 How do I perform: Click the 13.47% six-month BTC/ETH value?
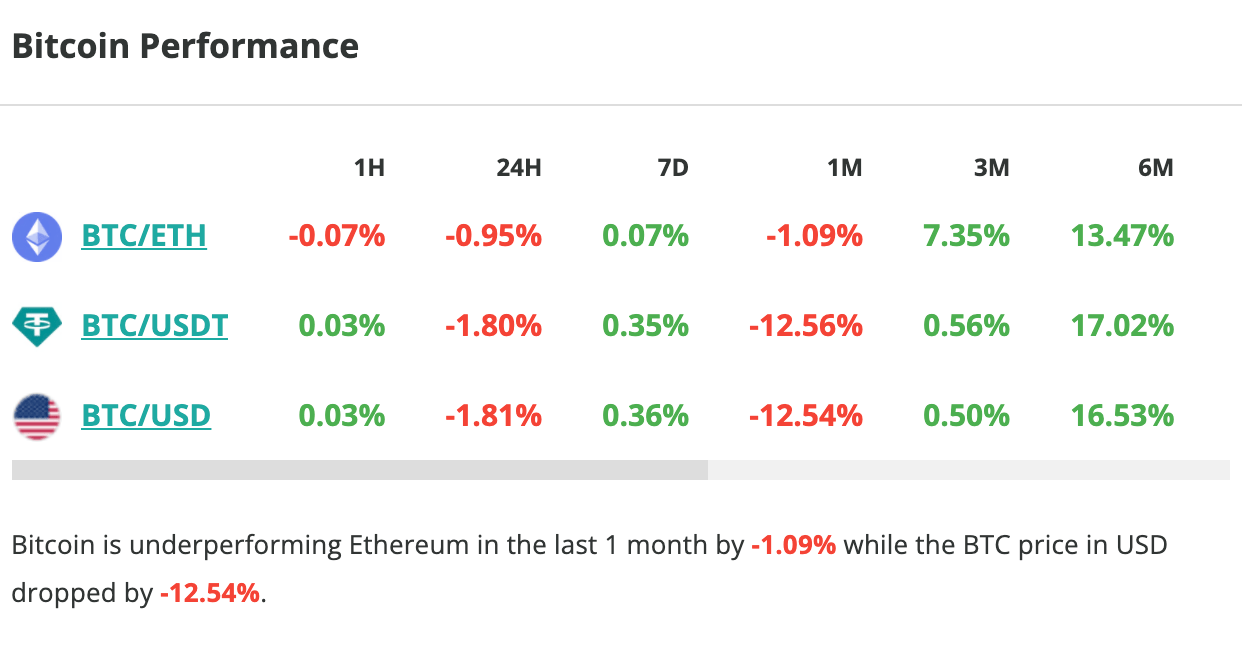1120,236
